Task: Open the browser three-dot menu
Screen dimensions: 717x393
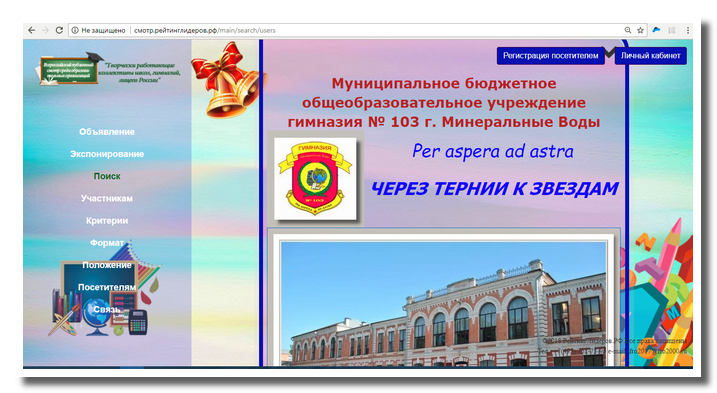Action: coord(688,30)
